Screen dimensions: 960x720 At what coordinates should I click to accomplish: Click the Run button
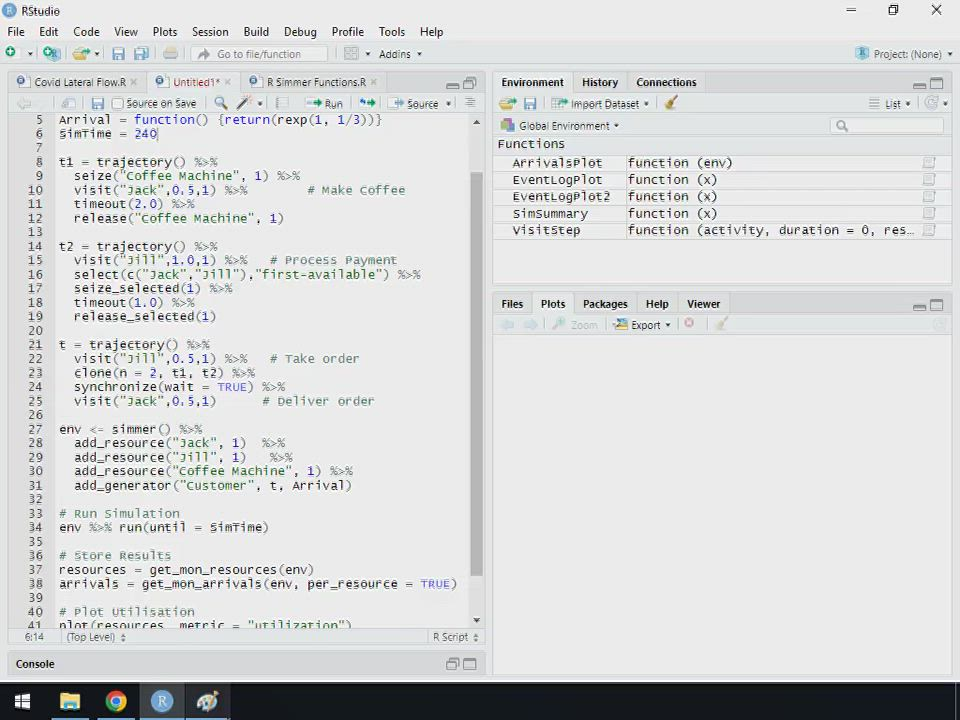(x=326, y=103)
